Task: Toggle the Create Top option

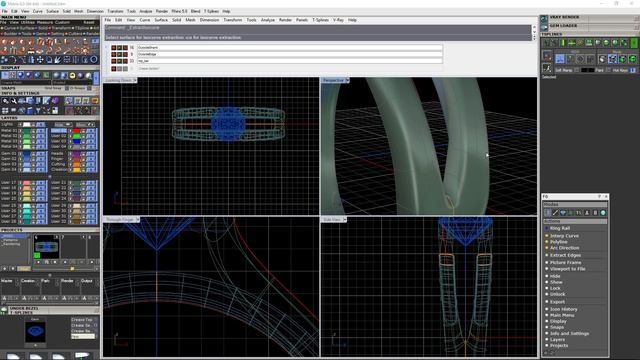Action: click(84, 320)
